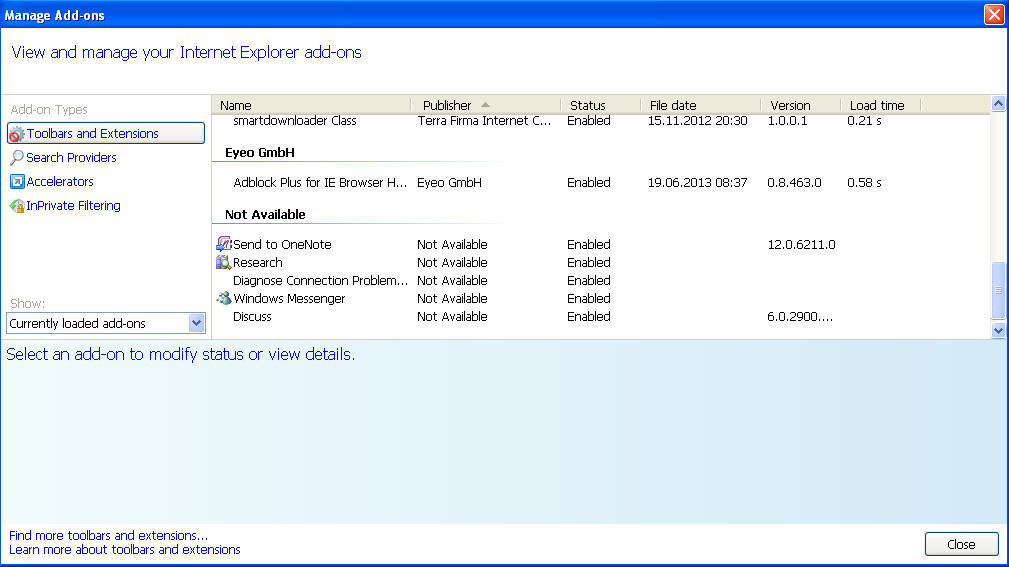
Task: Select the smartdownloader Class row
Action: 600,120
